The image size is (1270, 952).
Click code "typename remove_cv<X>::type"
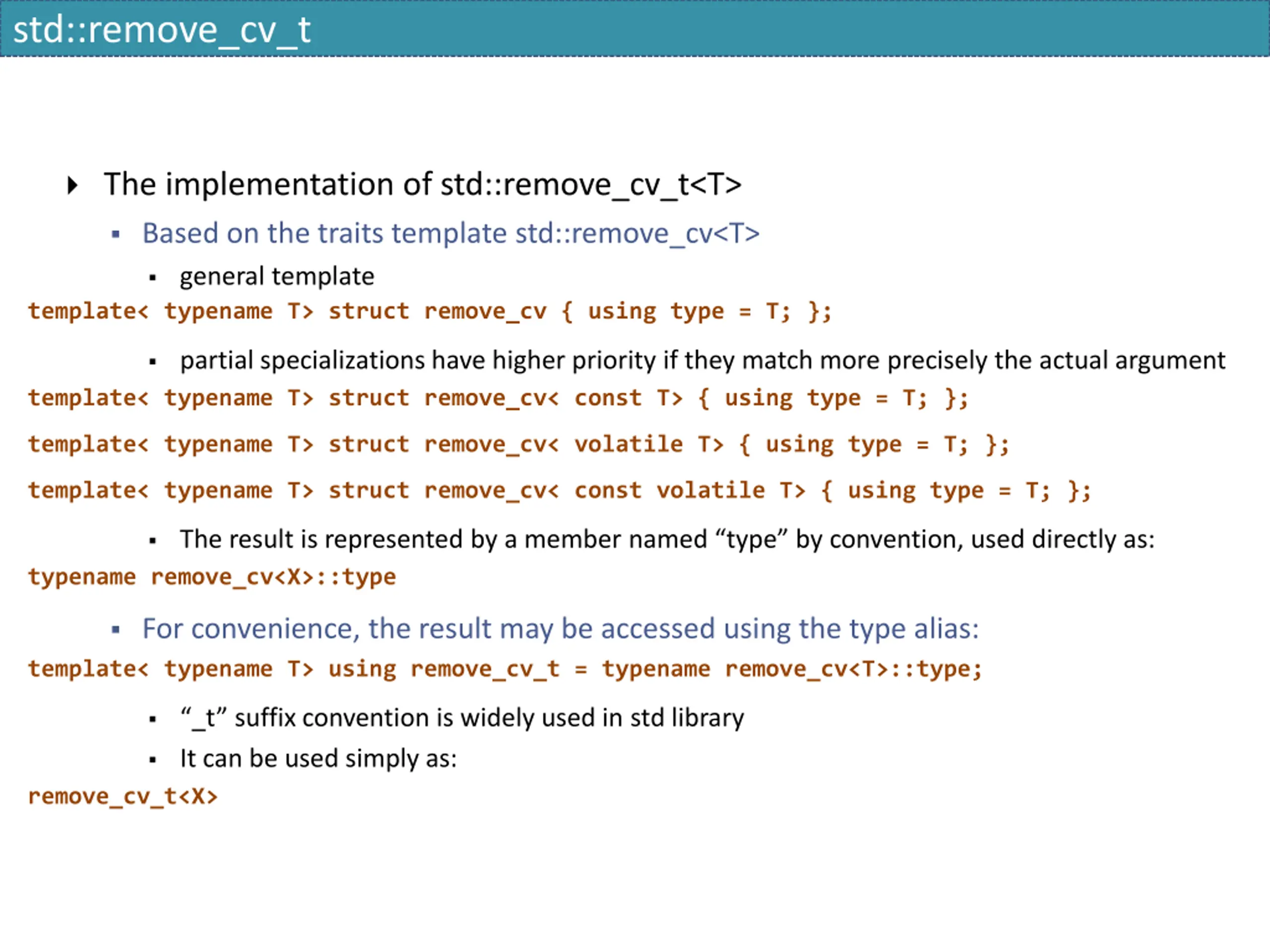point(212,577)
